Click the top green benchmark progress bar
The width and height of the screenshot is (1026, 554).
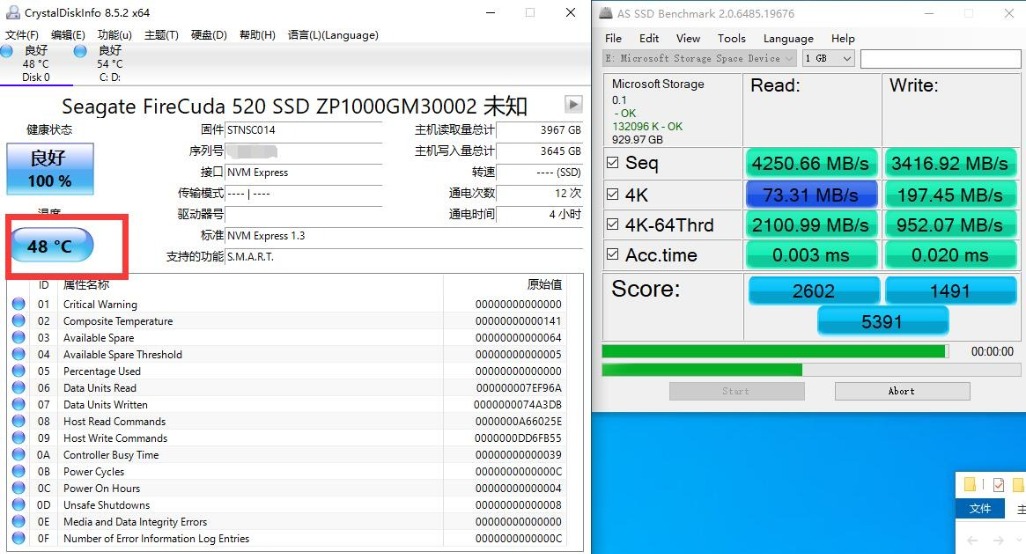(774, 351)
